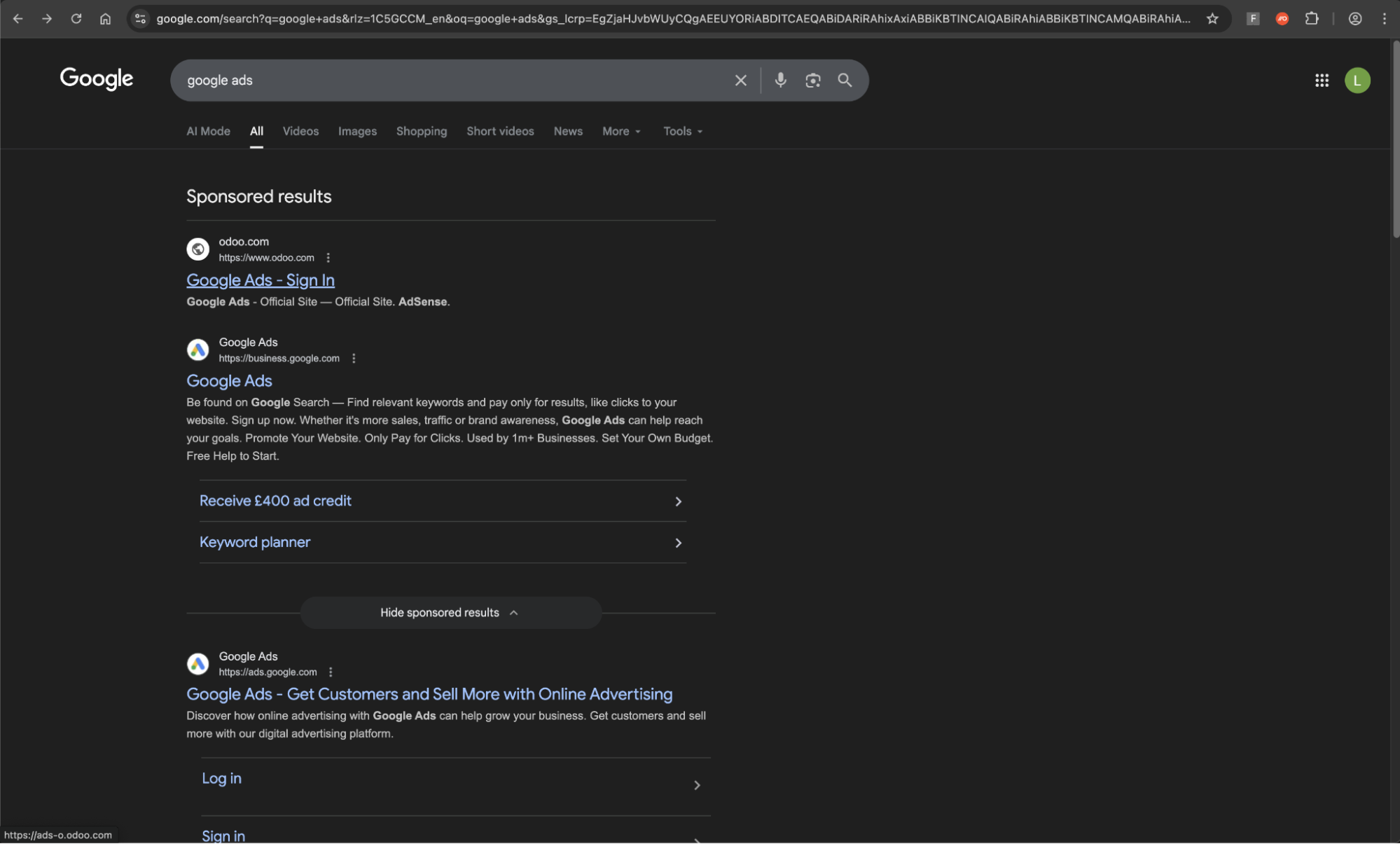This screenshot has width=1400, height=844.
Task: Switch to the Images tab
Action: 357,131
